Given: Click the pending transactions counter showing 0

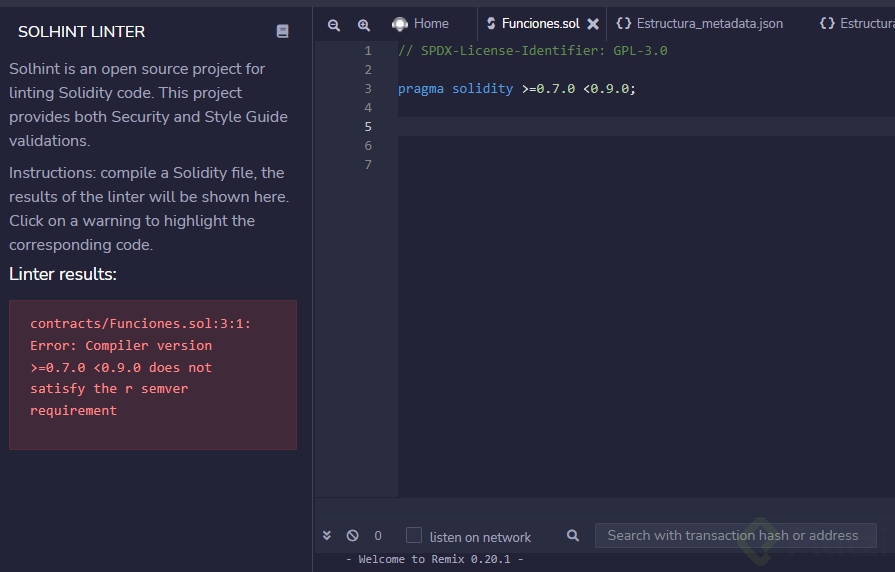Looking at the screenshot, I should (x=378, y=536).
